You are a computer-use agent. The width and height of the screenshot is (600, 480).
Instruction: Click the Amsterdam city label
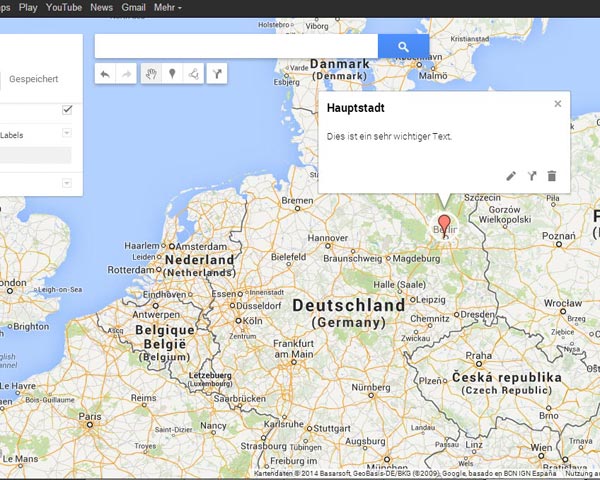click(x=201, y=247)
